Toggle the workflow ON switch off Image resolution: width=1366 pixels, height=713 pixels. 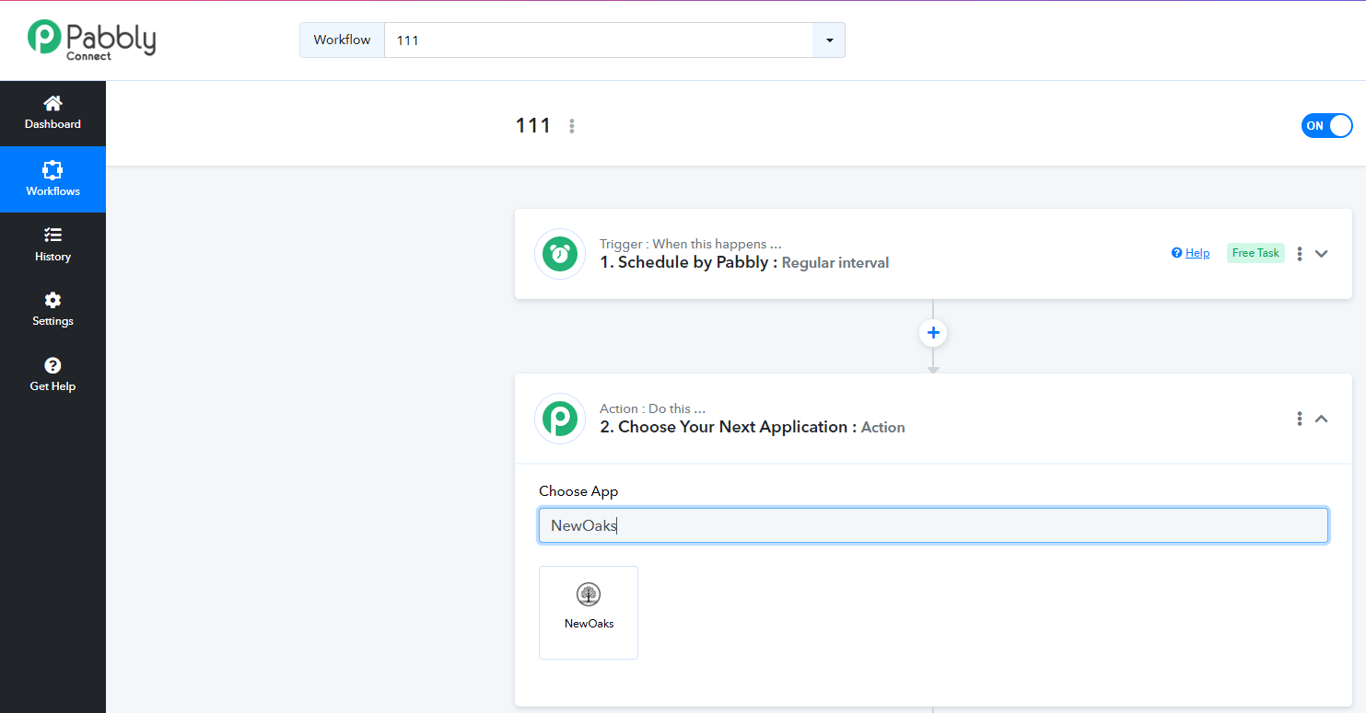tap(1326, 125)
